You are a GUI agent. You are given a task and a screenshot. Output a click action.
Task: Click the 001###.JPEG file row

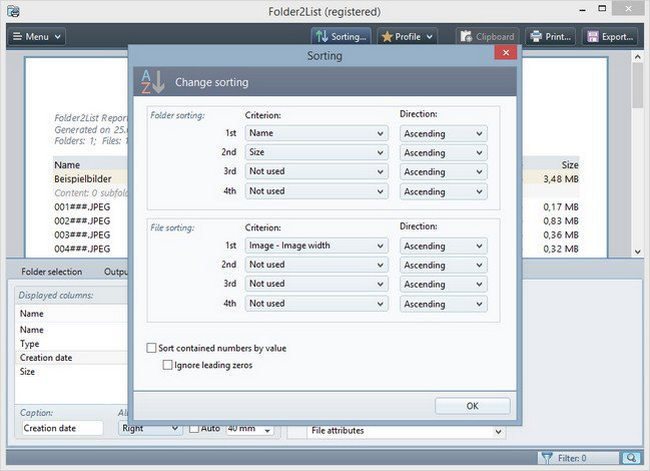[x=82, y=207]
